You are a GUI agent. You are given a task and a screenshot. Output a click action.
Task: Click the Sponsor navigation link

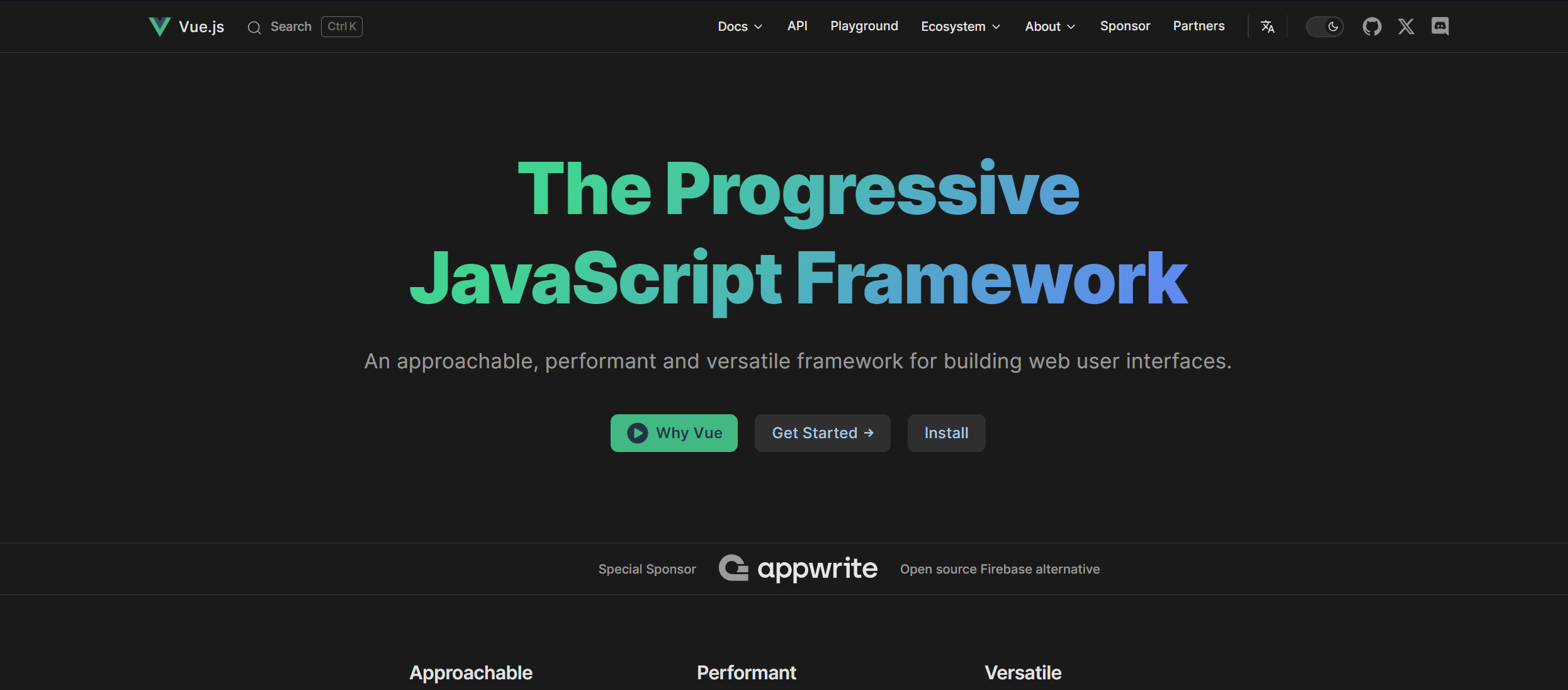coord(1124,26)
